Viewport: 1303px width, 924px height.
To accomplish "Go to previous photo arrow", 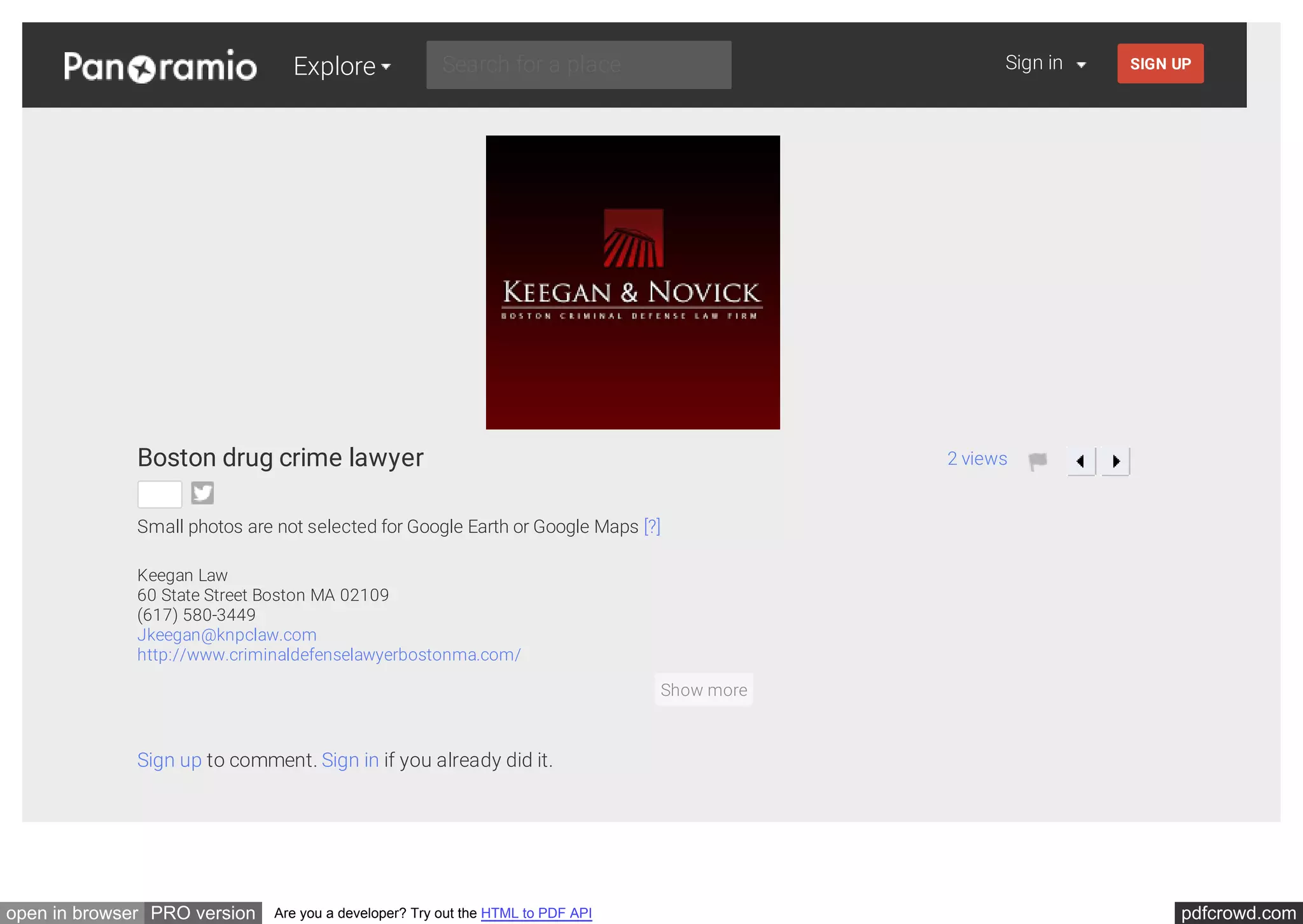I will click(x=1081, y=461).
